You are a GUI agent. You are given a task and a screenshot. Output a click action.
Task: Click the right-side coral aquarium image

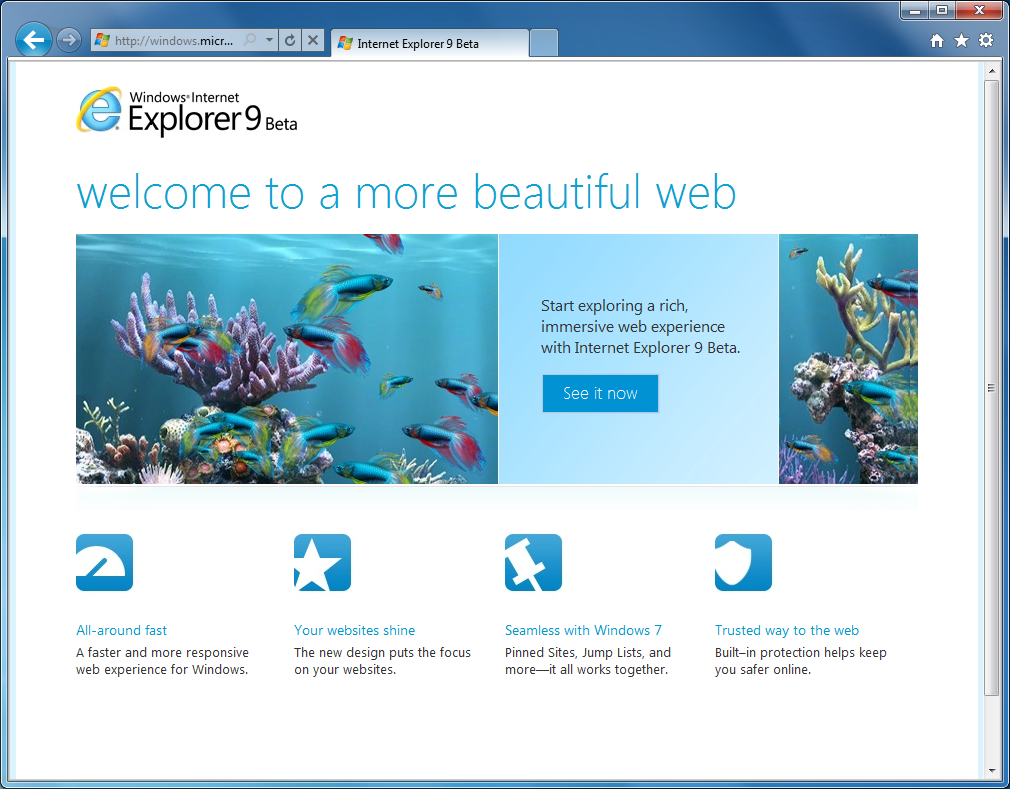tap(848, 359)
